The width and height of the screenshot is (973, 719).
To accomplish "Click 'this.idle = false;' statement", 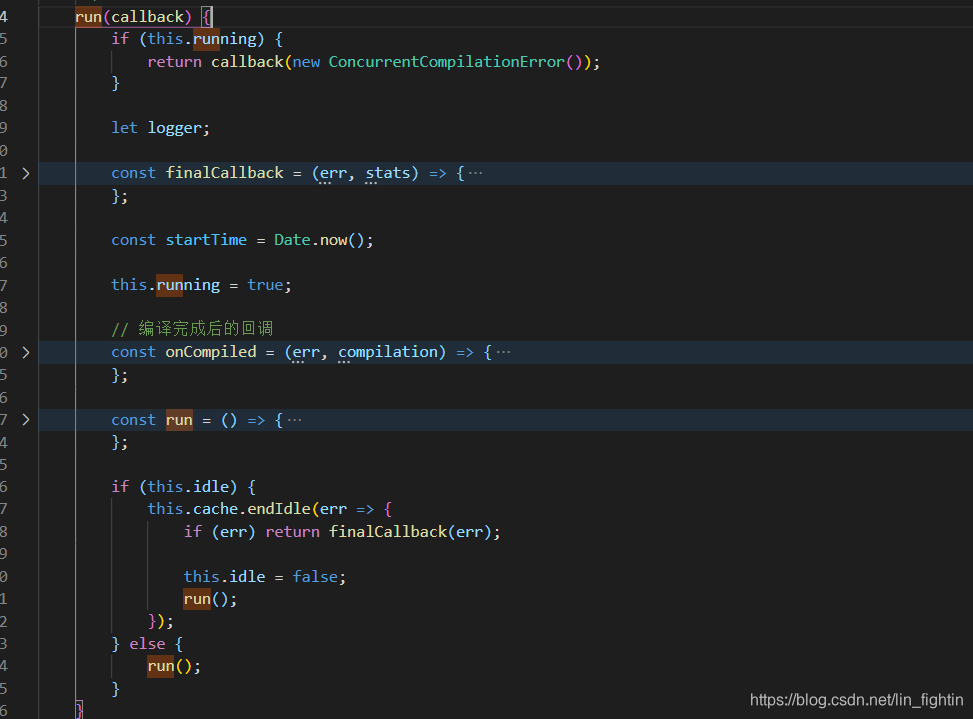I will pyautogui.click(x=265, y=576).
